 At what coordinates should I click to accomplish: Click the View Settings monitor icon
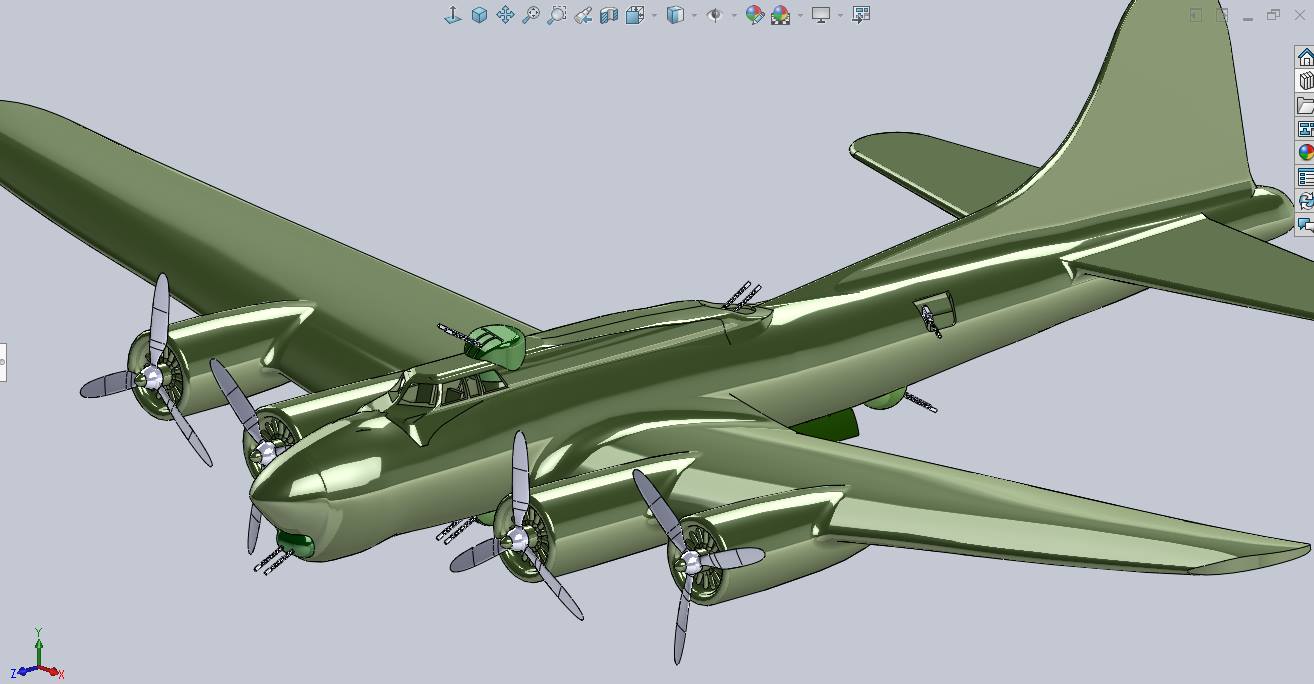pyautogui.click(x=820, y=15)
